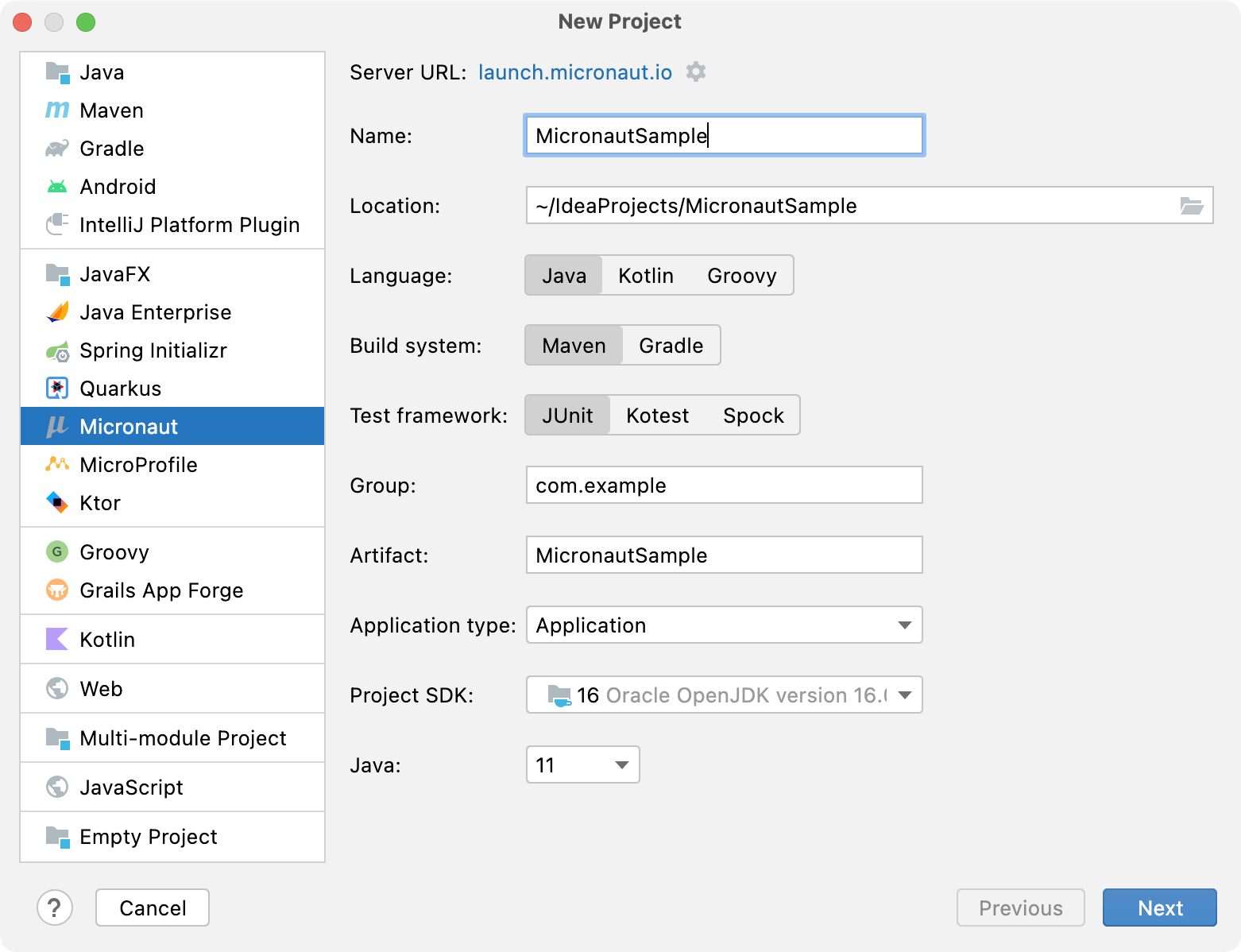Click the Ktor logo icon

pos(57,502)
